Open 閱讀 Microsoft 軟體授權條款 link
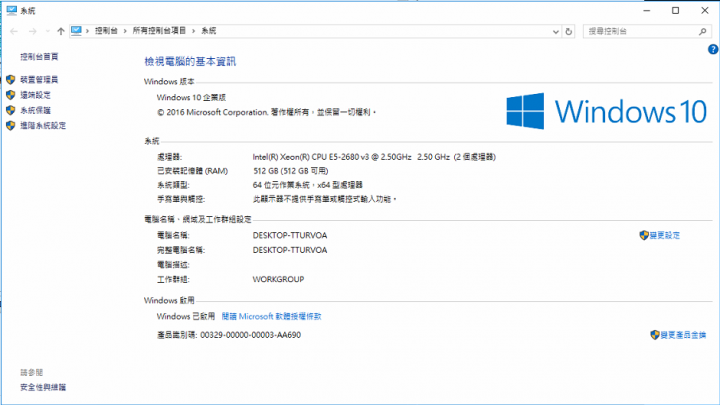This screenshot has height=405, width=720. [x=271, y=316]
